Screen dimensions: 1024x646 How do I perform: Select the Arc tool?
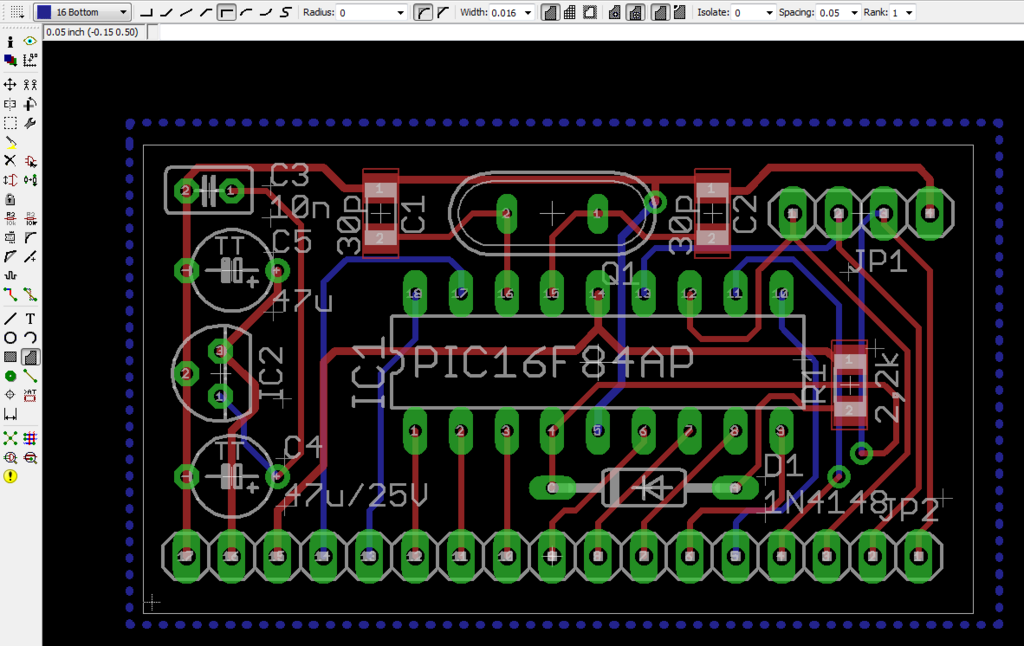(30, 338)
